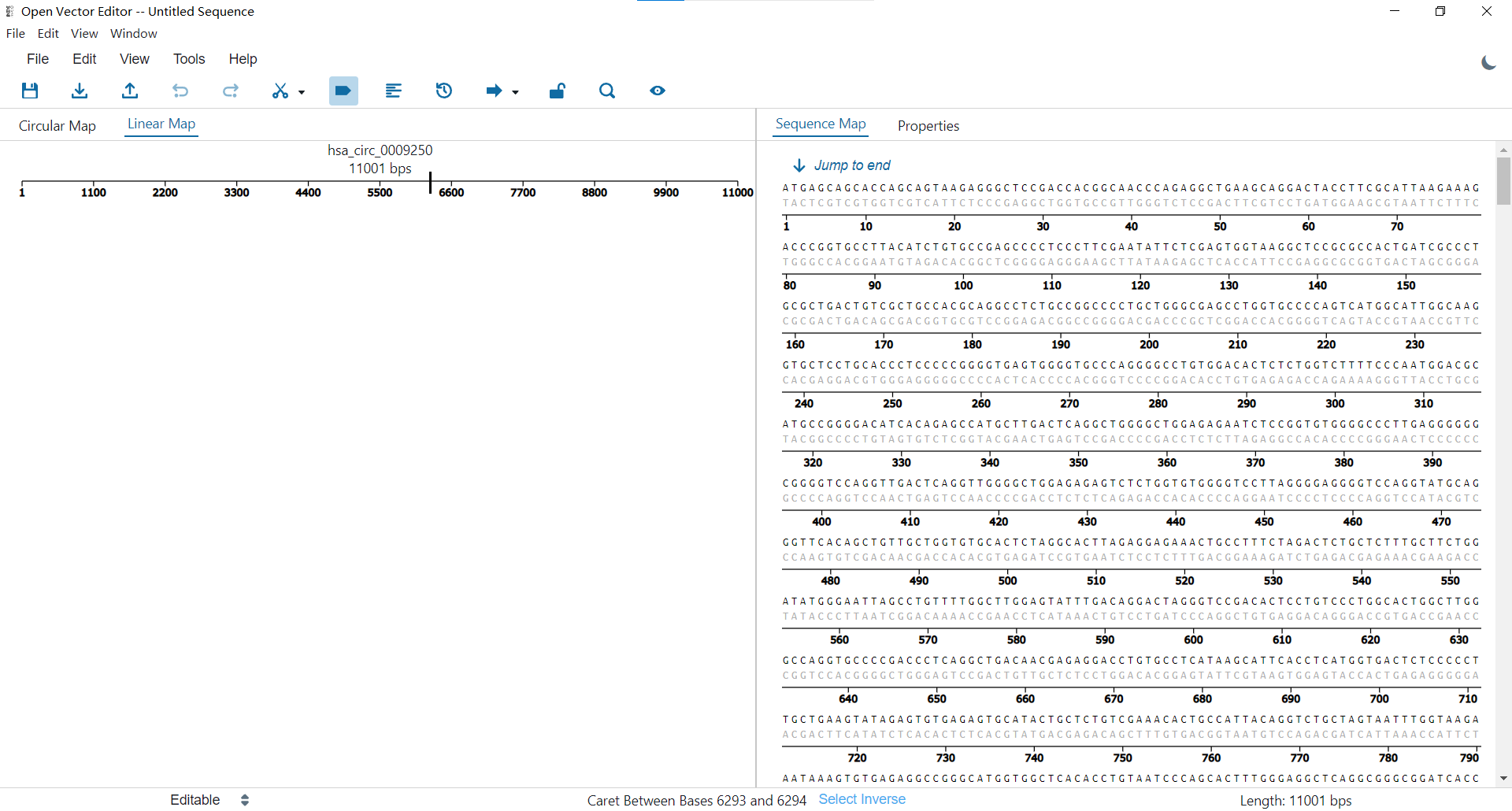
Task: Click the app icon in title bar
Action: point(9,11)
